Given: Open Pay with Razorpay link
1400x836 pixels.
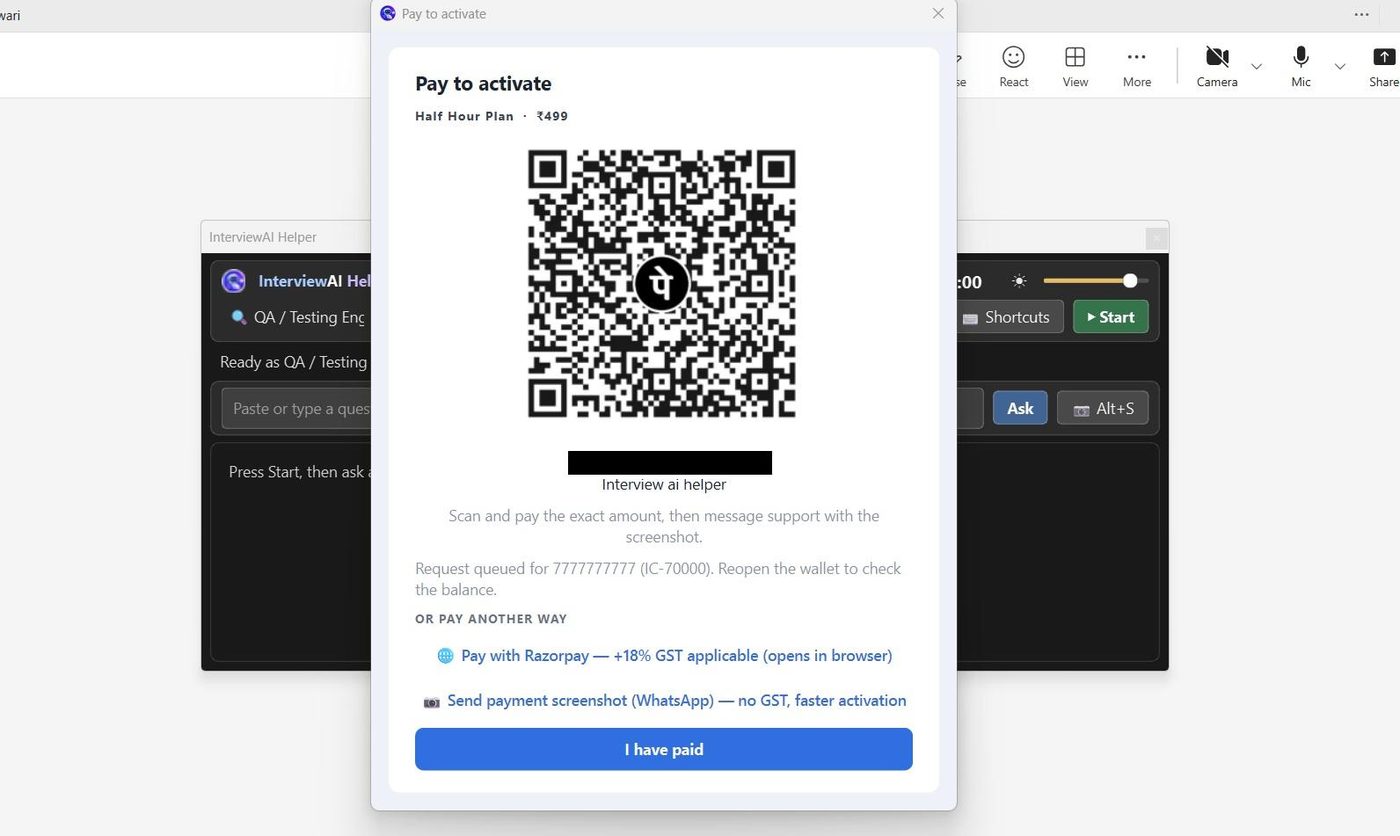Looking at the screenshot, I should 664,656.
